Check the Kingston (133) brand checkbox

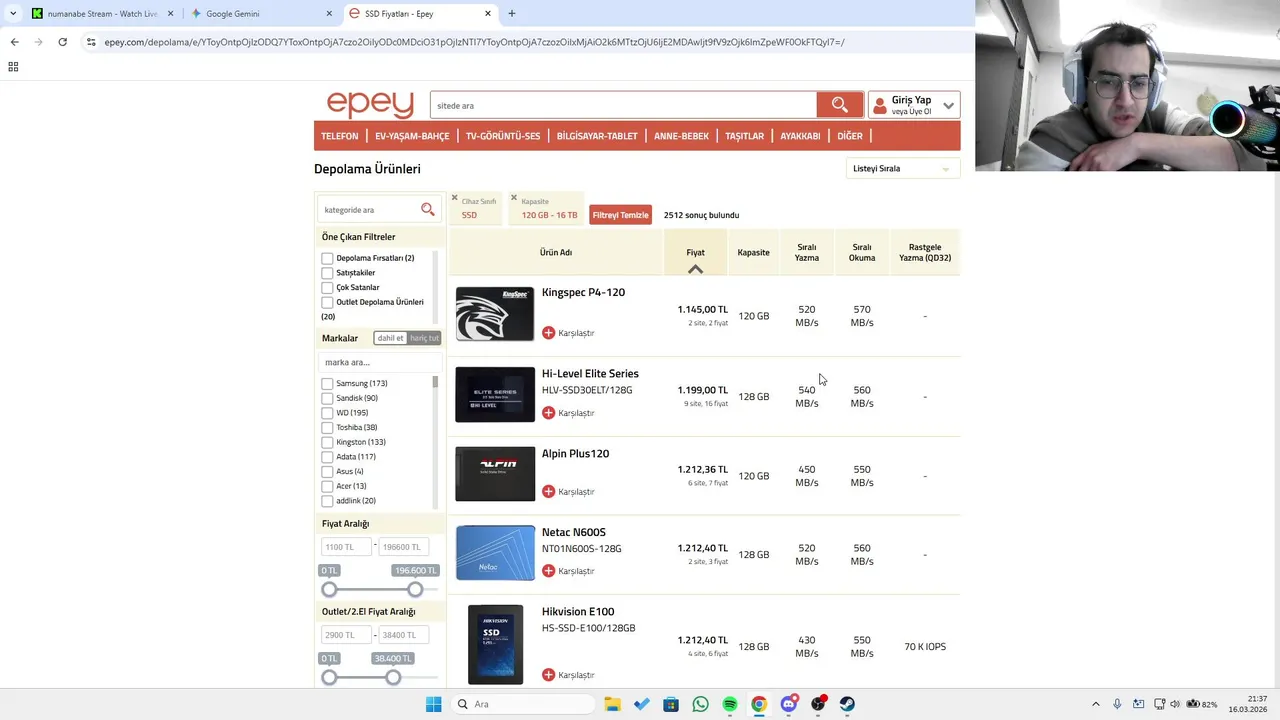click(x=327, y=442)
